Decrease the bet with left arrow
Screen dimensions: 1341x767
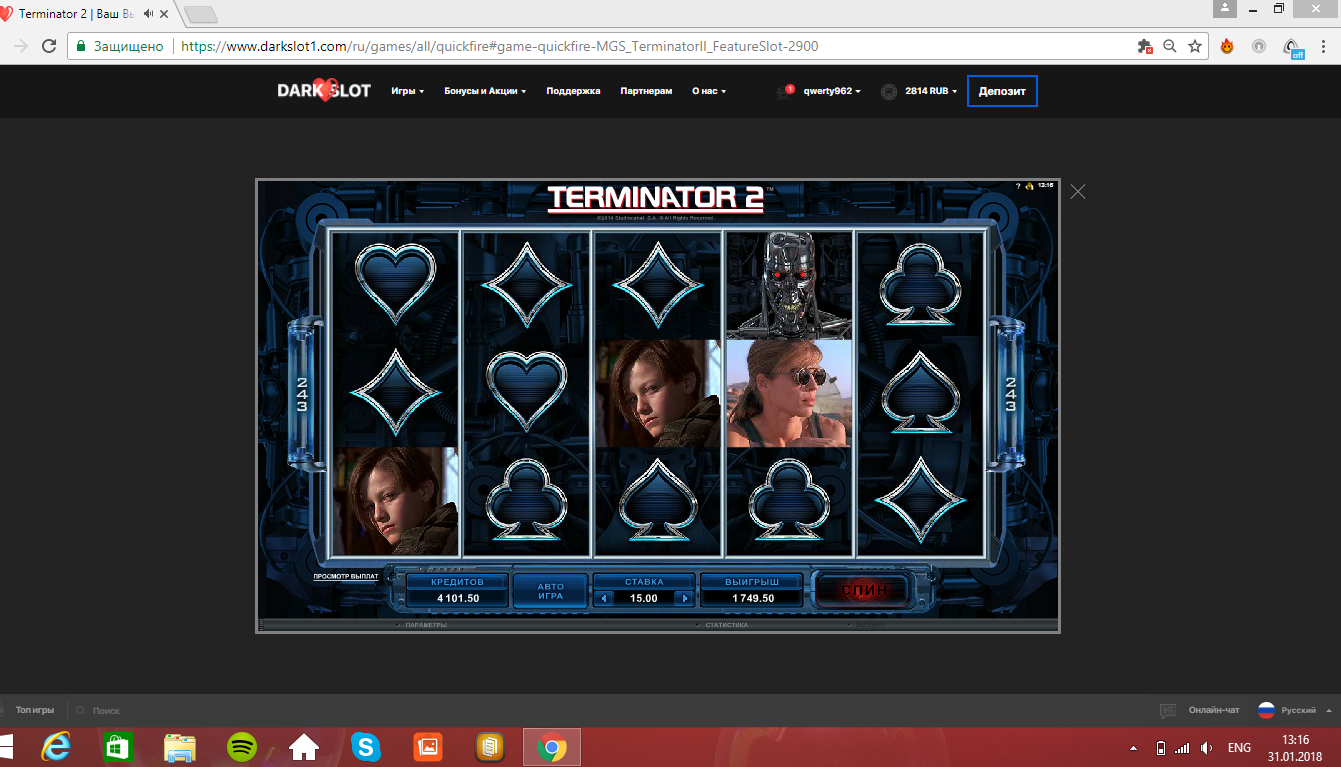click(603, 598)
